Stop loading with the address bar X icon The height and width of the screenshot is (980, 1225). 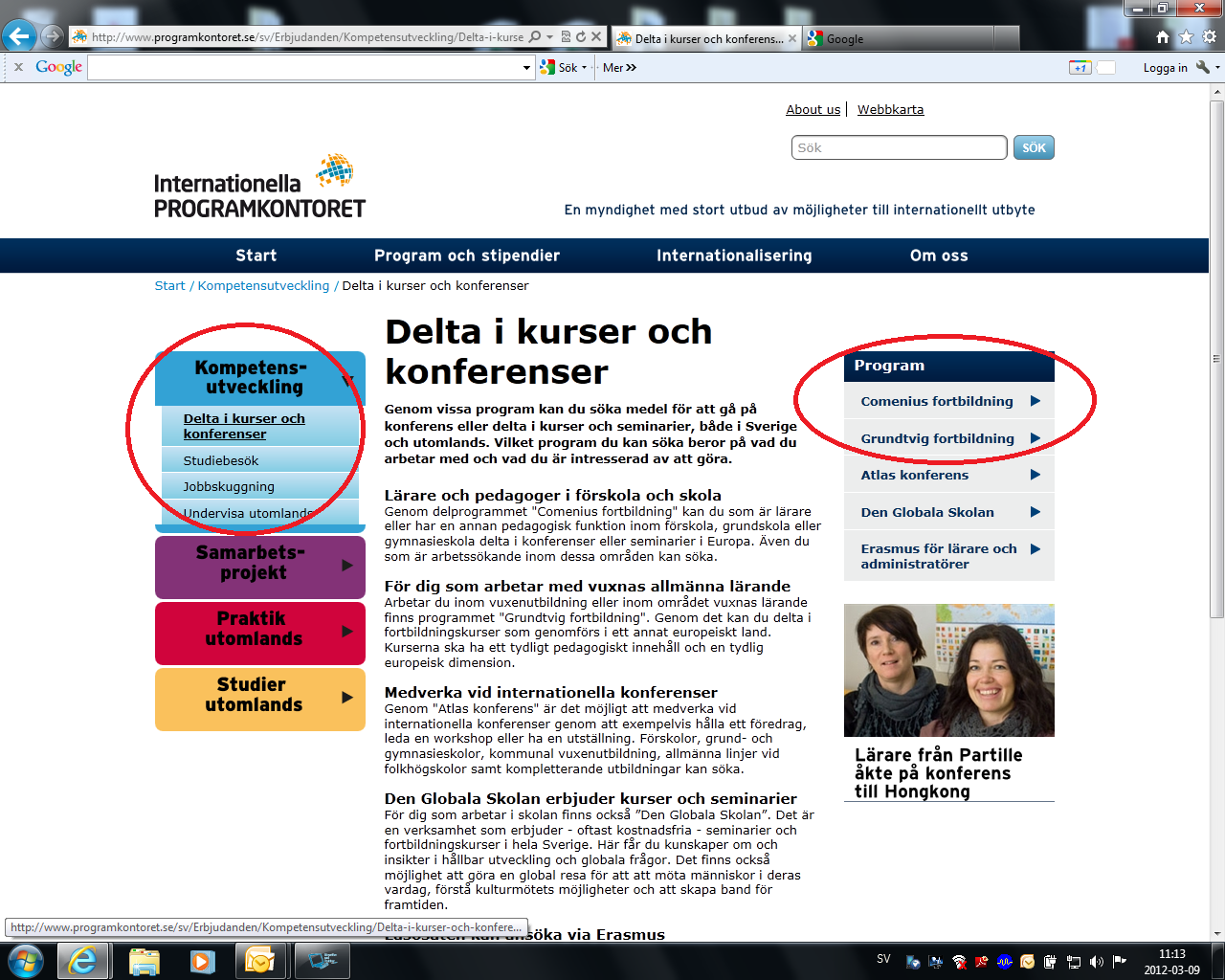[596, 37]
